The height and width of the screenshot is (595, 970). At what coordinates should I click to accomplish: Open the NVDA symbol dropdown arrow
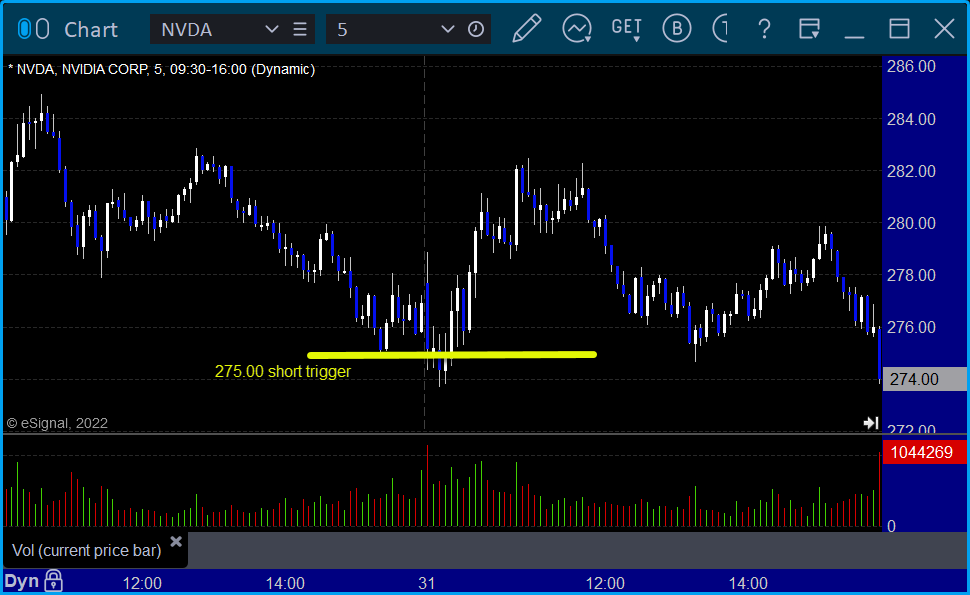pos(271,29)
